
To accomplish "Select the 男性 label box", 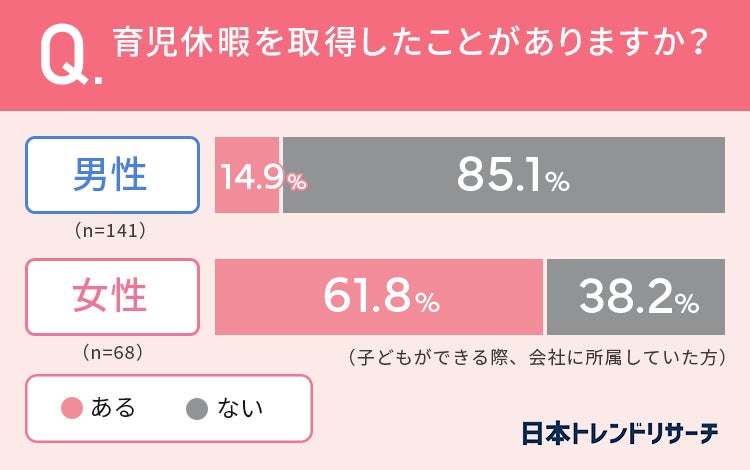I will tap(111, 174).
